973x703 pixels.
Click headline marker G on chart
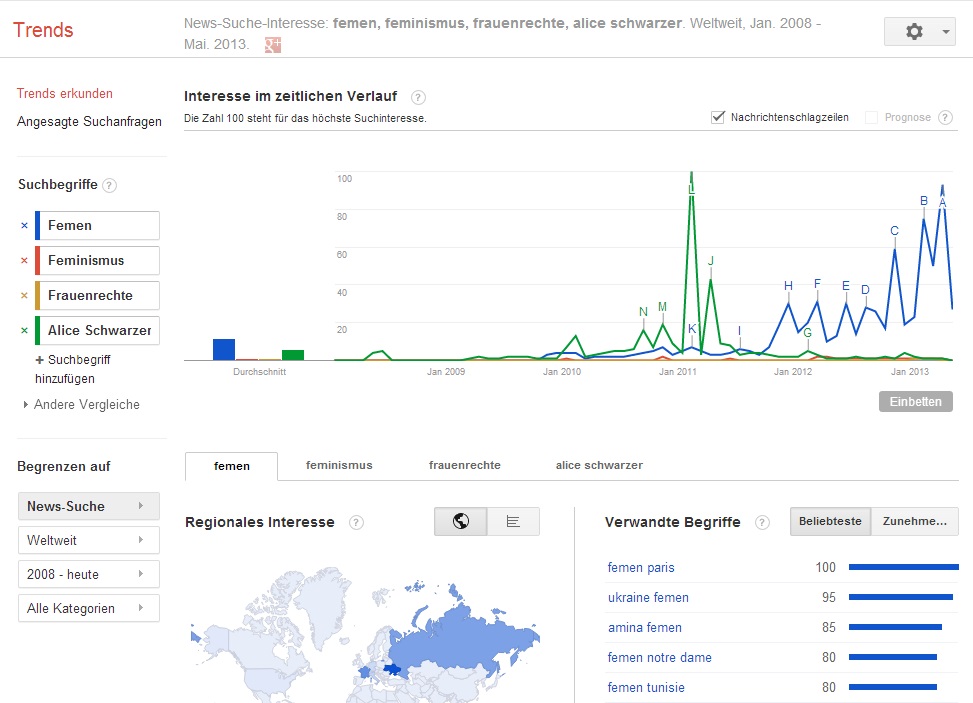coord(807,333)
